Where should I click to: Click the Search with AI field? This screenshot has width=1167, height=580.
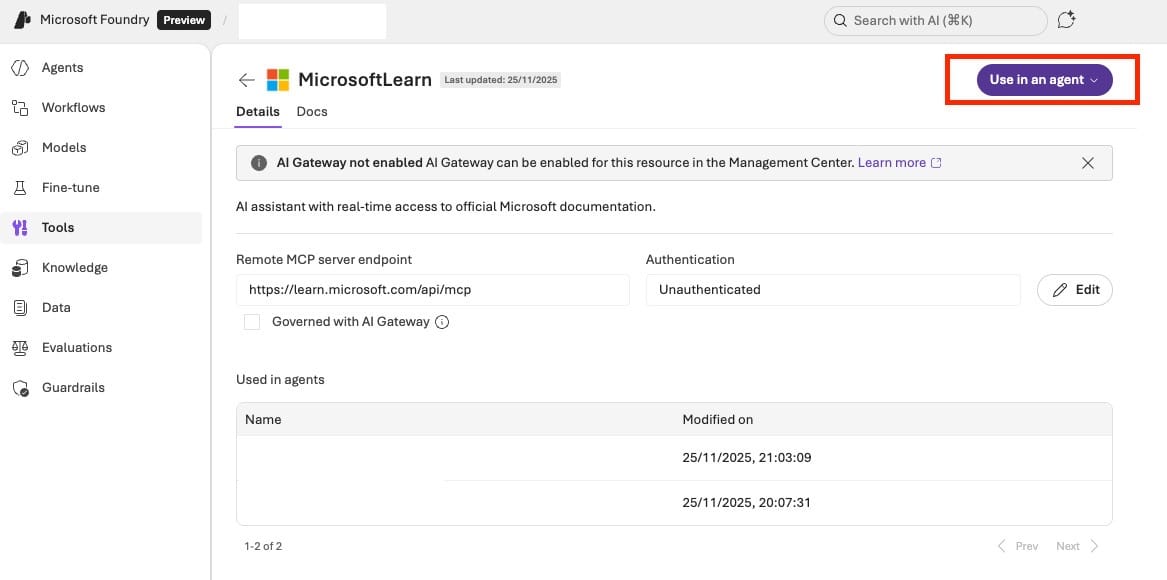[935, 20]
